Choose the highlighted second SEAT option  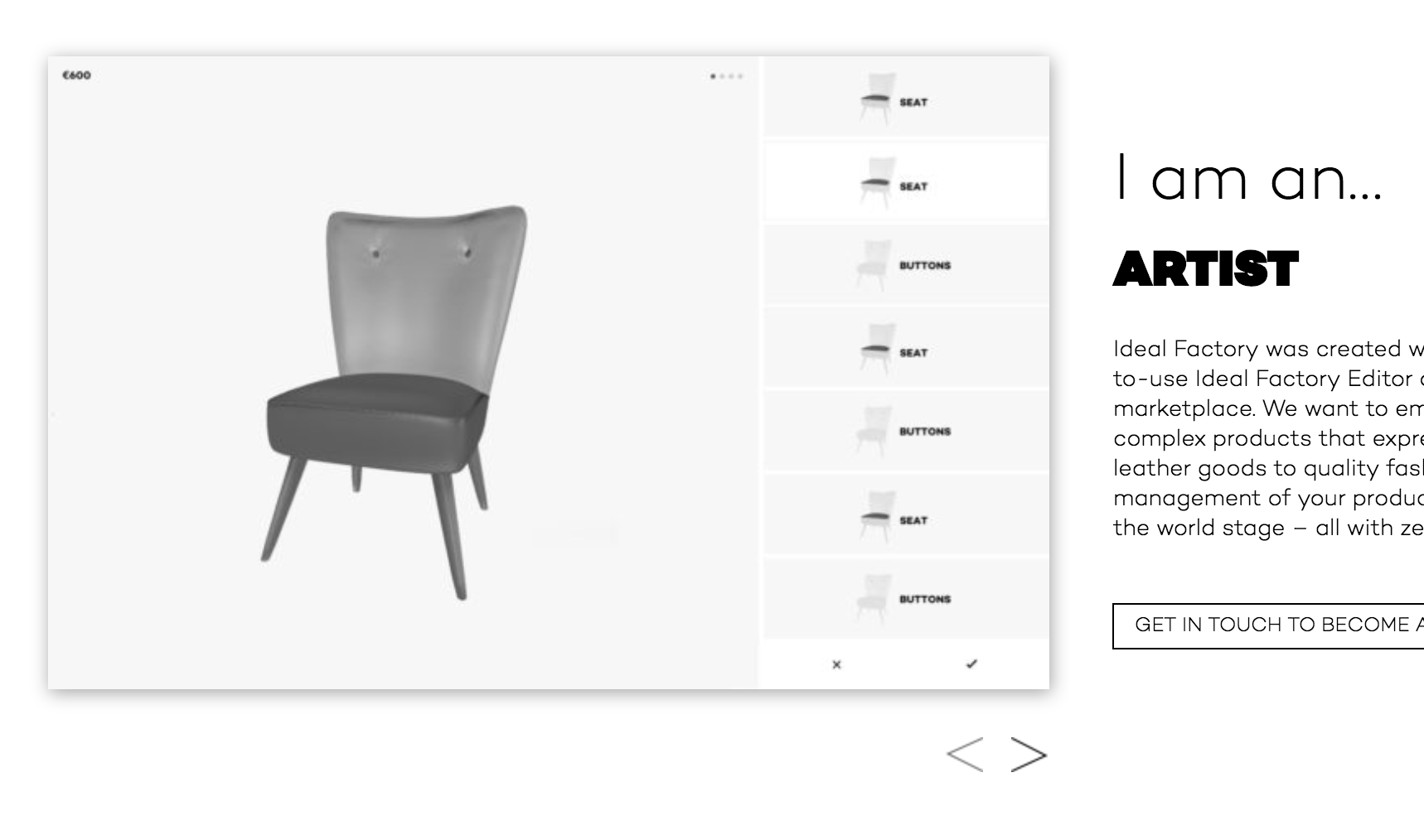coord(906,181)
